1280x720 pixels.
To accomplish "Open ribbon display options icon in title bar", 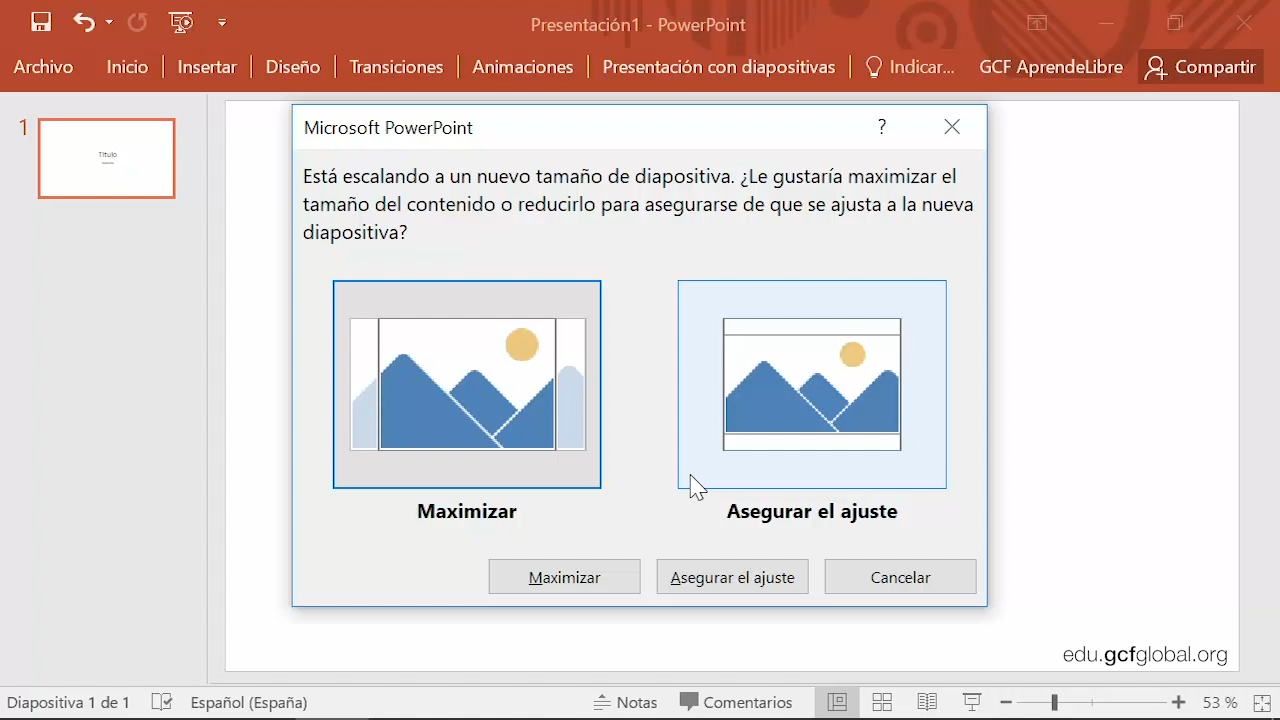I will point(1037,22).
